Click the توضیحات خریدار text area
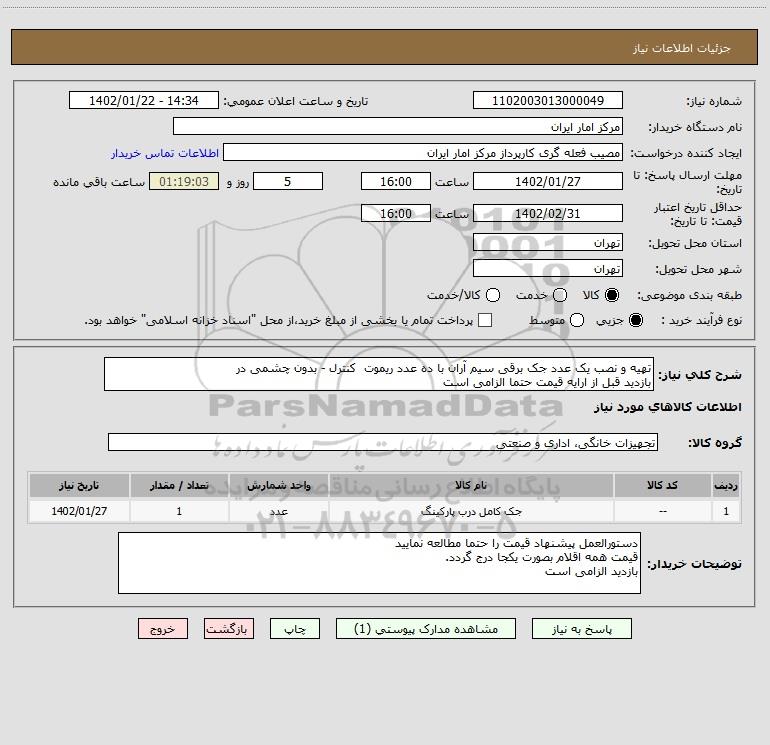 [x=379, y=563]
